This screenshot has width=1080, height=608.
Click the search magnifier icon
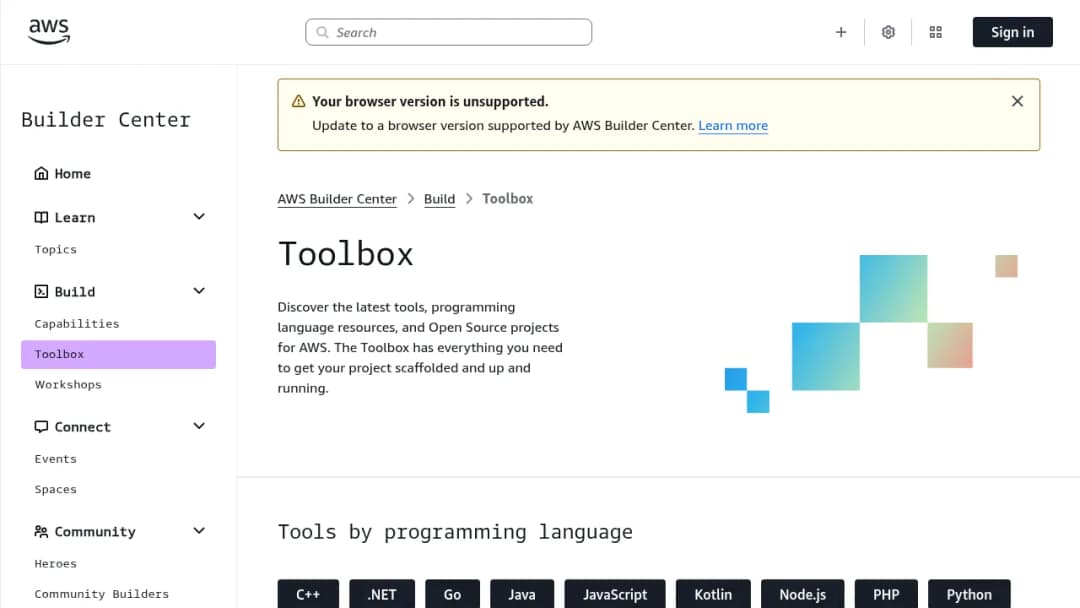pos(322,32)
